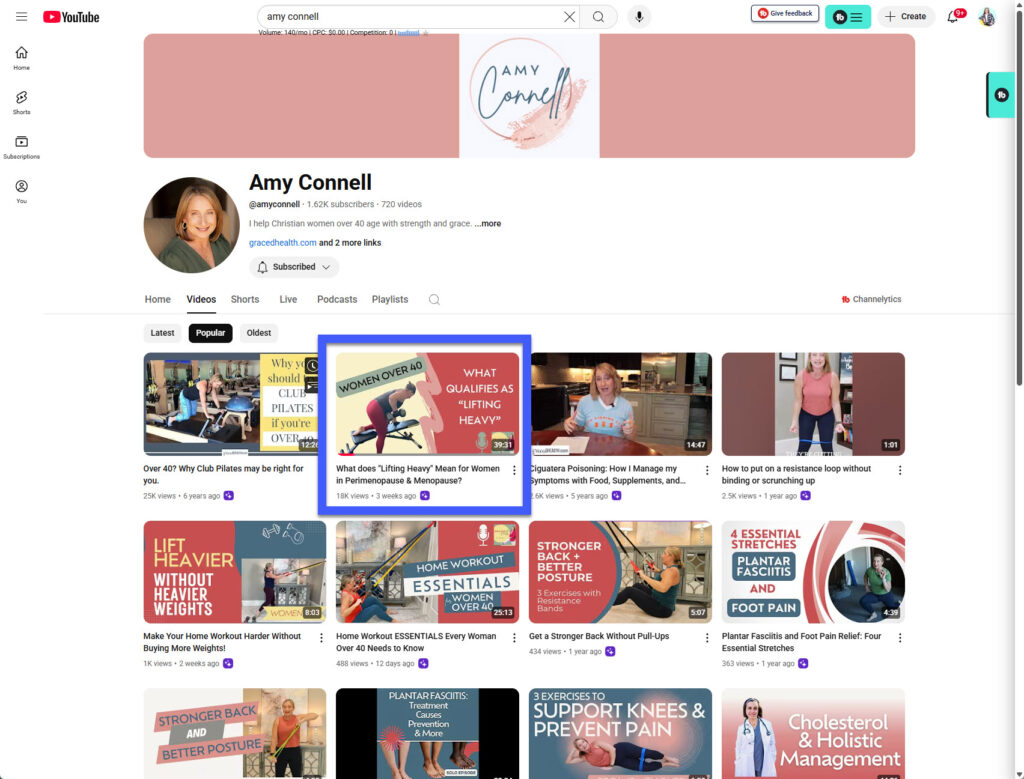Switch to the Videos tab
Viewport: 1024px width, 779px height.
pos(201,299)
